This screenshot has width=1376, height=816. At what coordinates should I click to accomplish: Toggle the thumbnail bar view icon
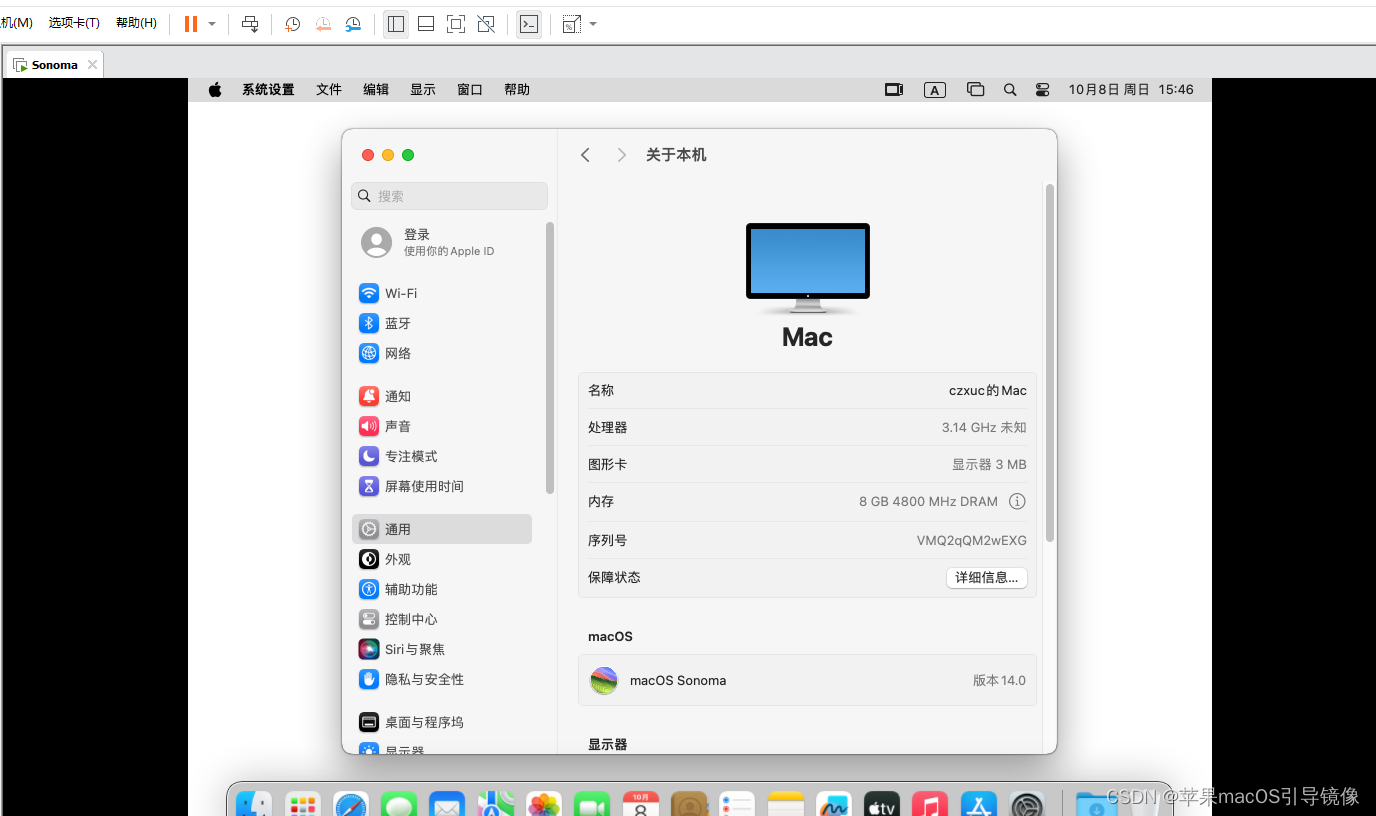(426, 24)
